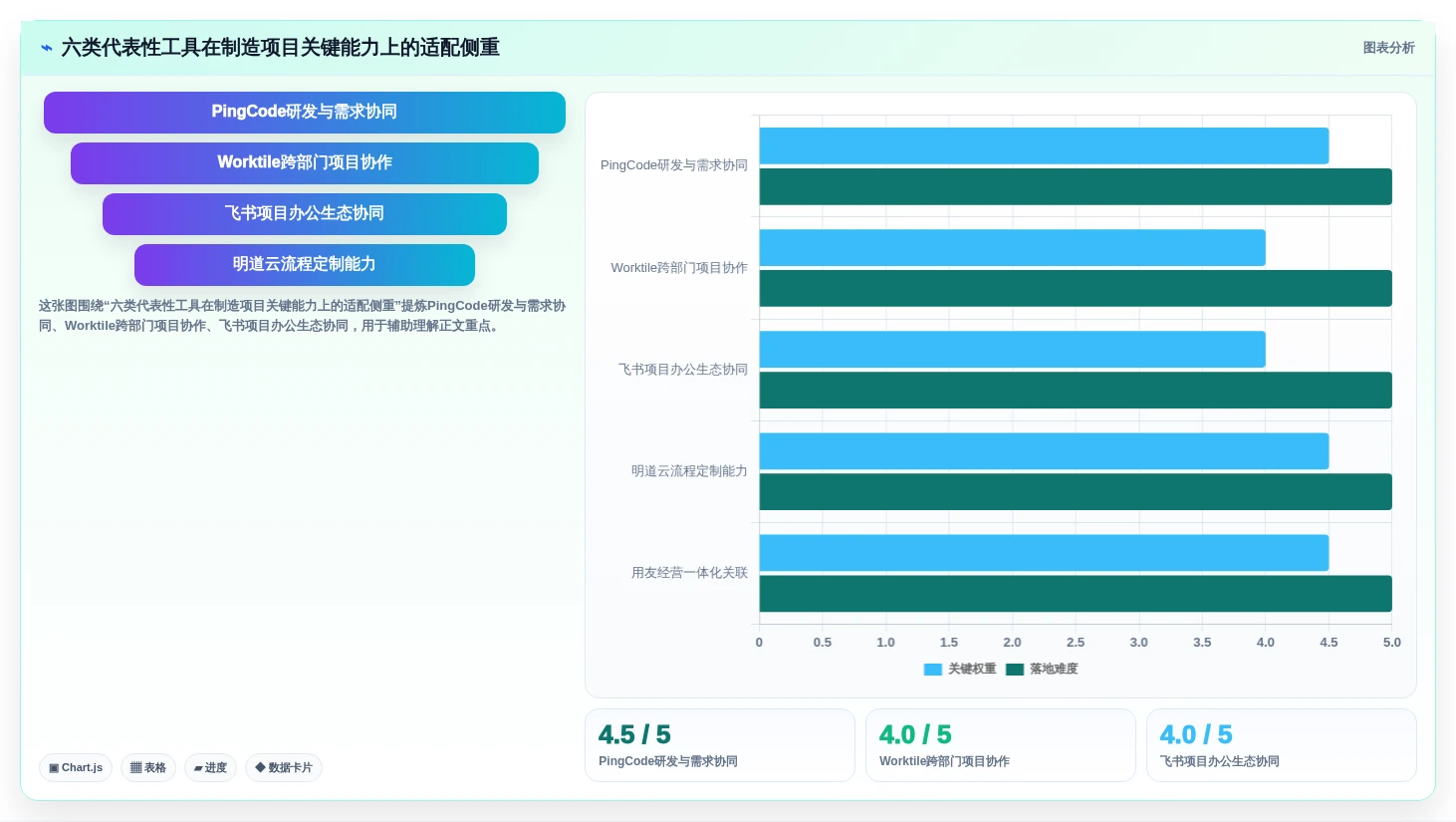Click the green 落地难度 bar for 飞书项目办公生态协同
Screen dimensions: 1456x822
tap(1076, 391)
